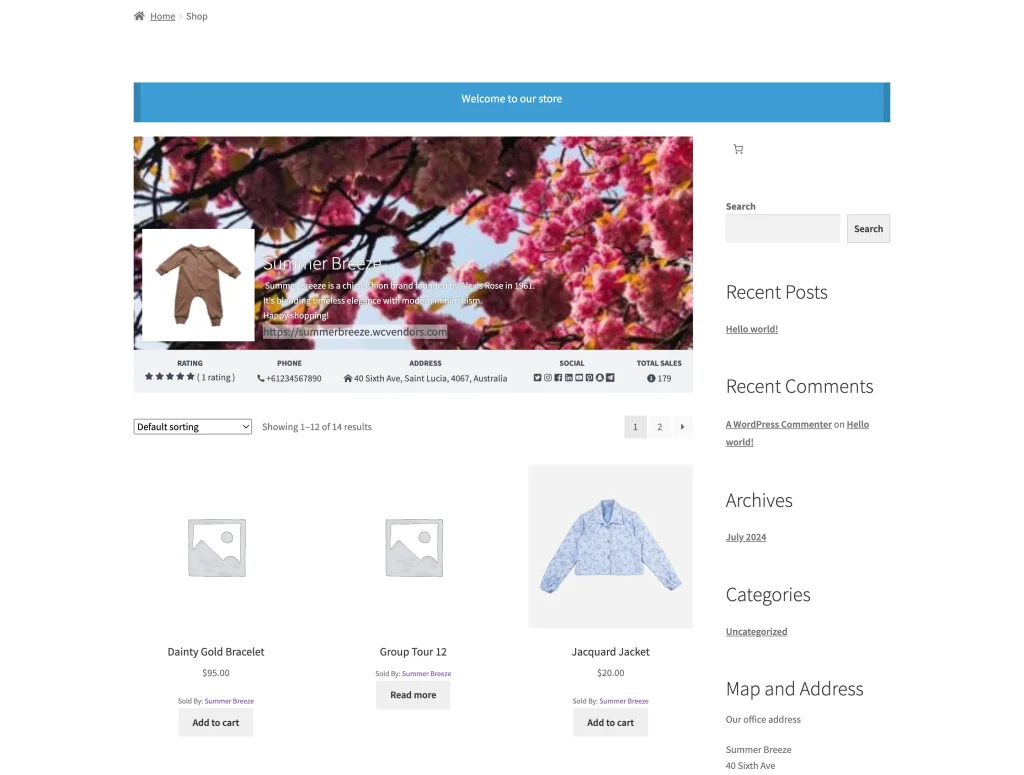Click the $20.00 price text

tap(611, 673)
